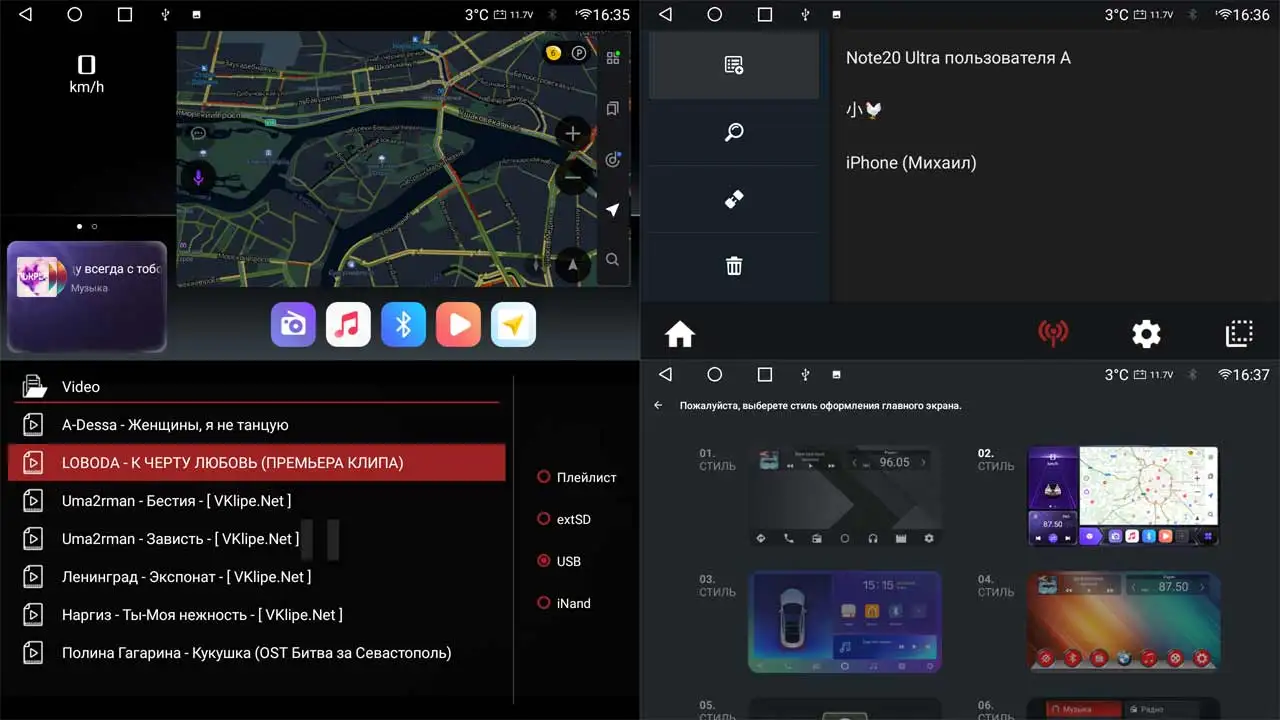Open system settings via the gear icon
Screen dimensions: 1280x720
point(1146,334)
